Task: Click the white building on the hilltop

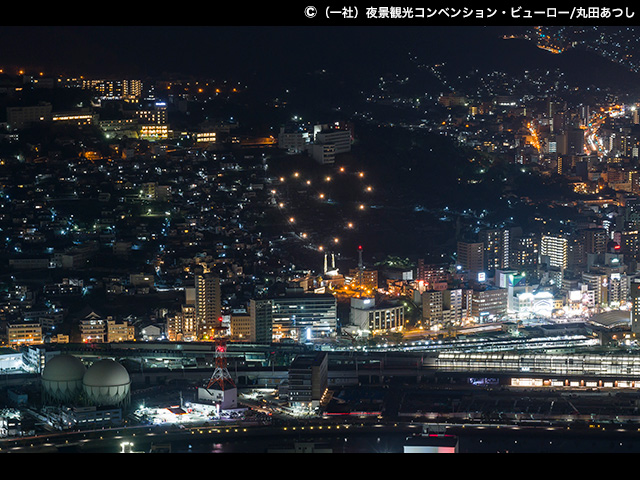Action: [328, 141]
